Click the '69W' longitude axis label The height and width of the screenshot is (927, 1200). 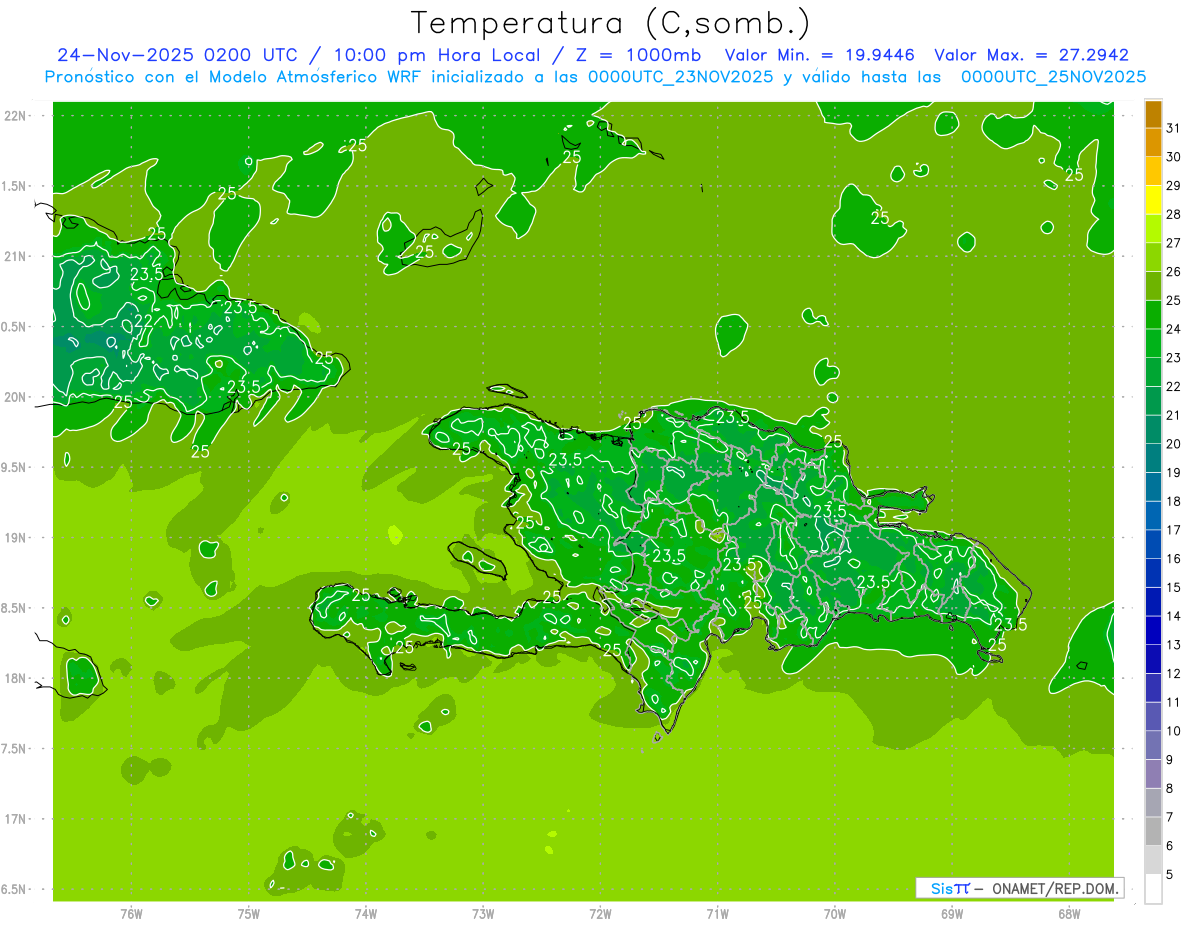[952, 914]
